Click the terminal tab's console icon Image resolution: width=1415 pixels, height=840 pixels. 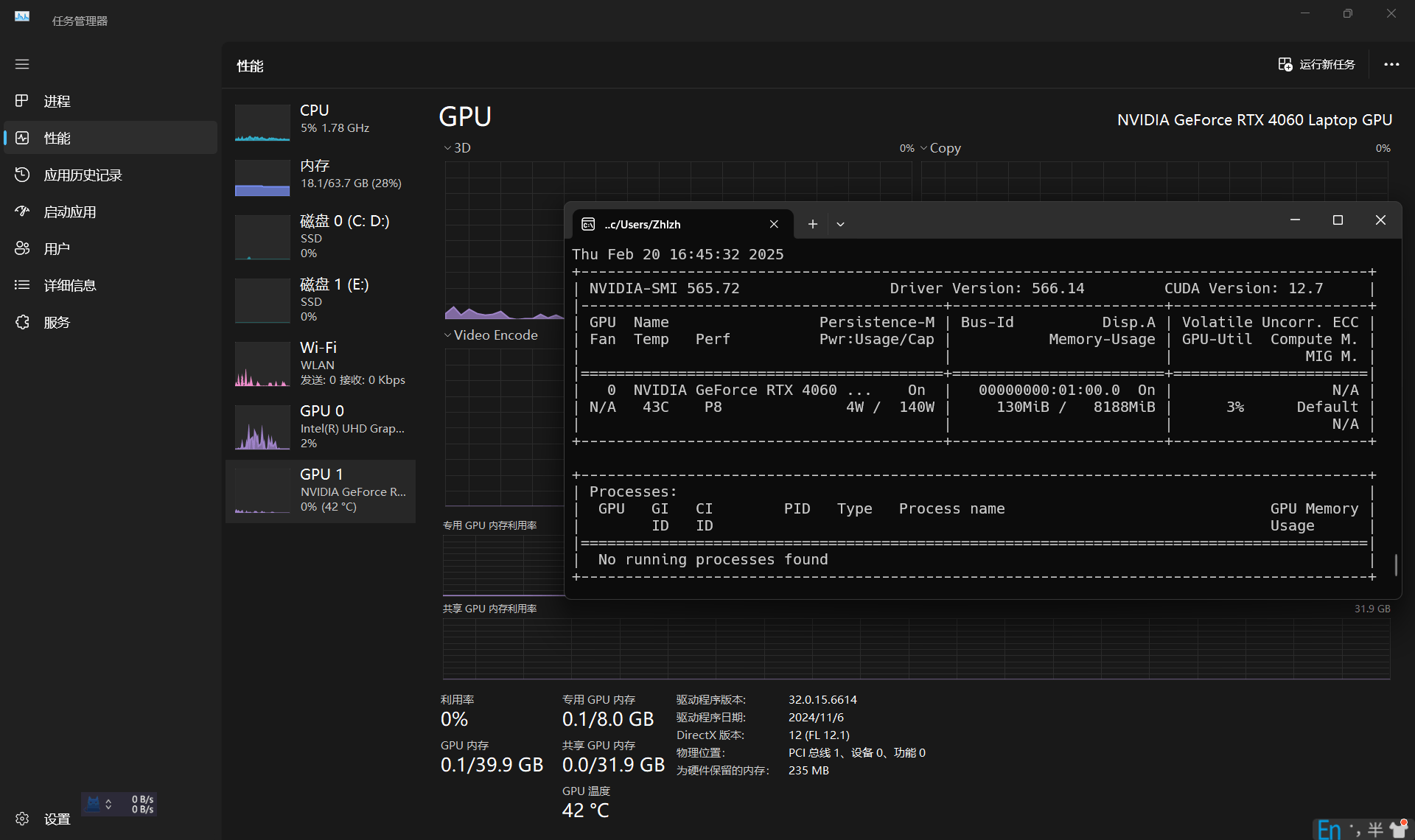click(x=588, y=224)
